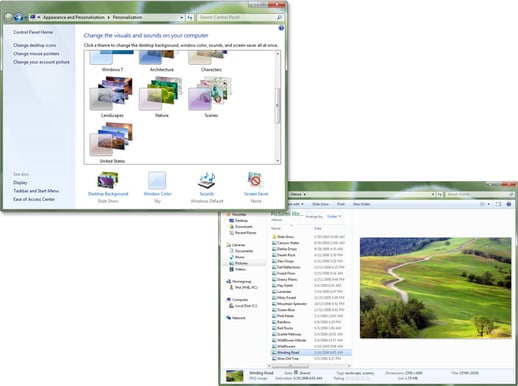Go forward in Personalization window
Screen dimensions: 518x386
19,17
